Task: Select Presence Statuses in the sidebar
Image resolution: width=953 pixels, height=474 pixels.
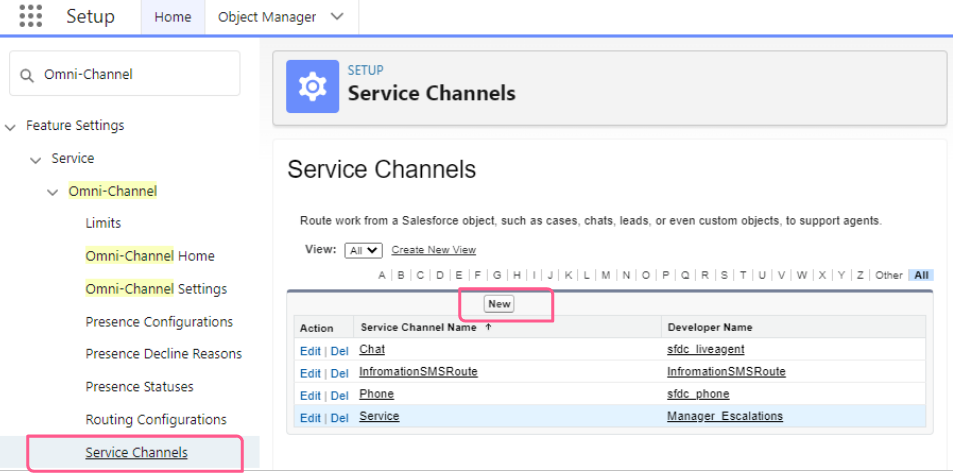Action: [139, 387]
